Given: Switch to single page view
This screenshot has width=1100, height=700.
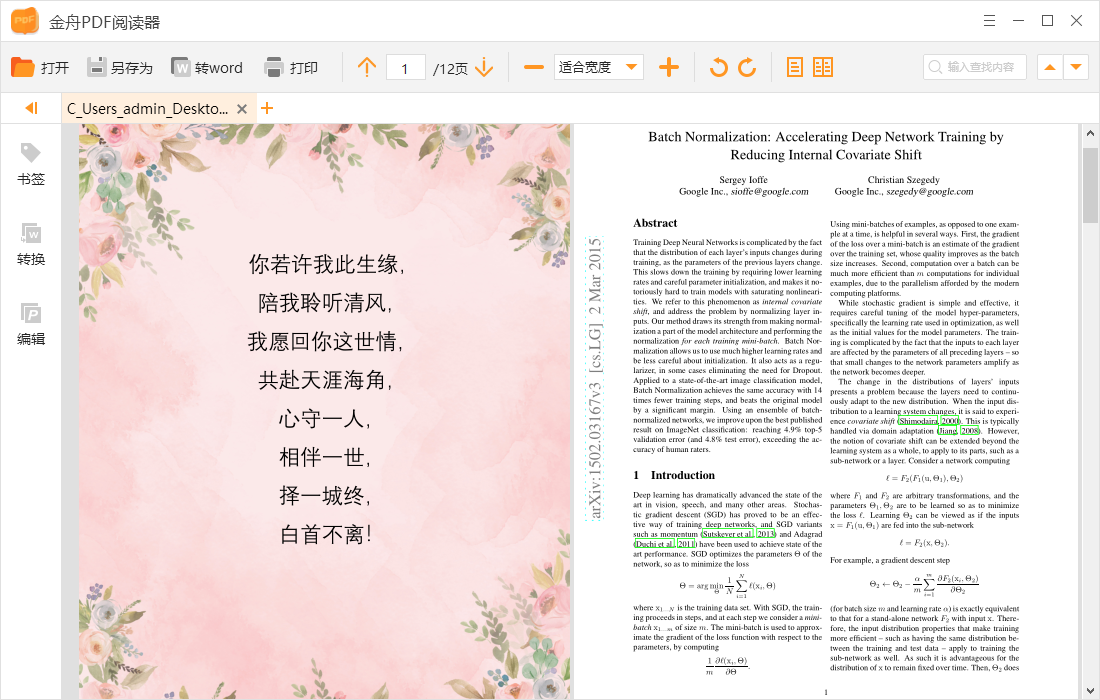Looking at the screenshot, I should coord(794,67).
